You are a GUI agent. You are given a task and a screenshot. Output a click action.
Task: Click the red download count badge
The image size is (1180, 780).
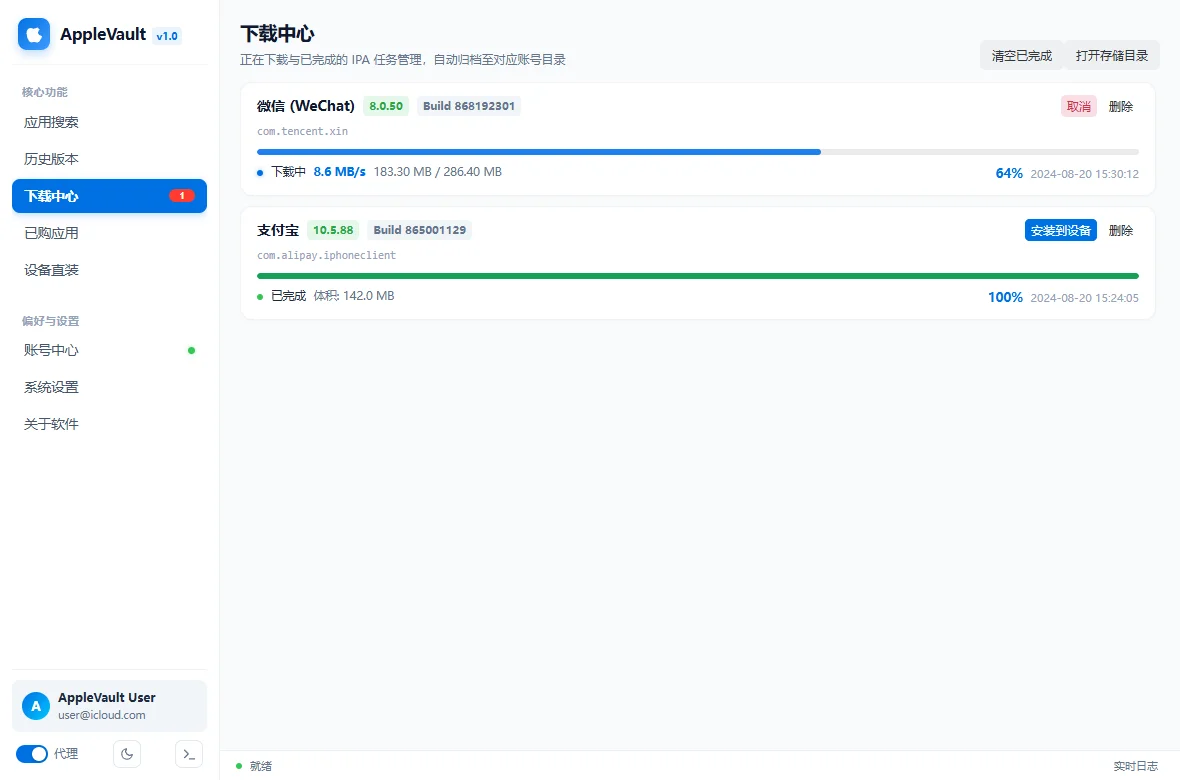181,196
